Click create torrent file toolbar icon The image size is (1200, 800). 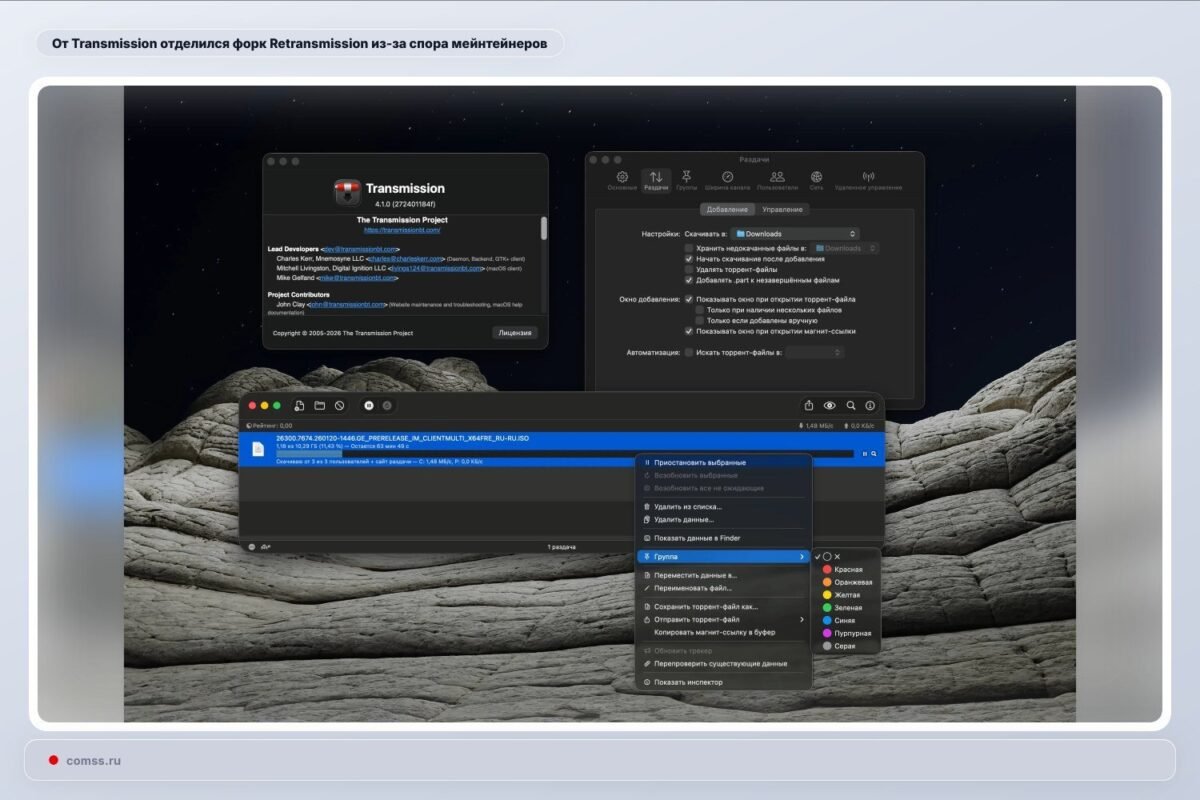click(299, 406)
